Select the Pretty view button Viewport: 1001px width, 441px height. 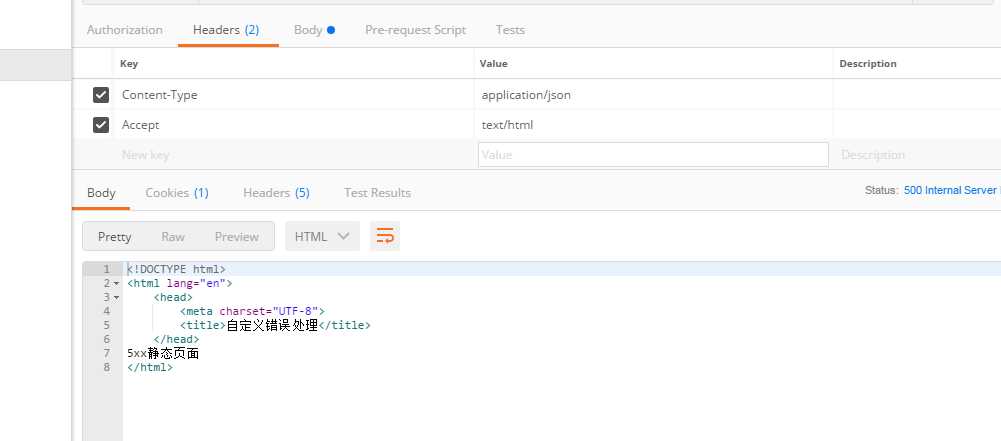coord(114,237)
